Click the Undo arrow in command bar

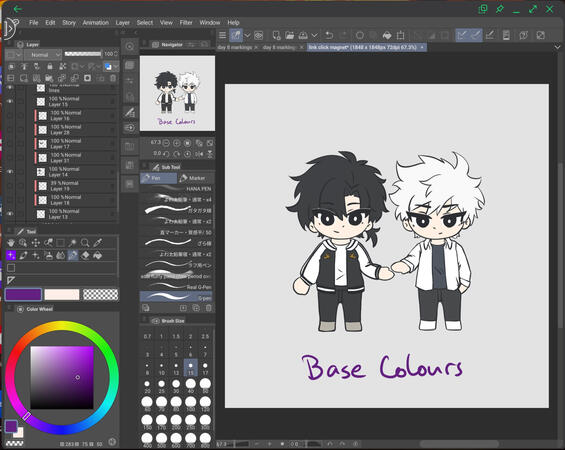pos(329,35)
